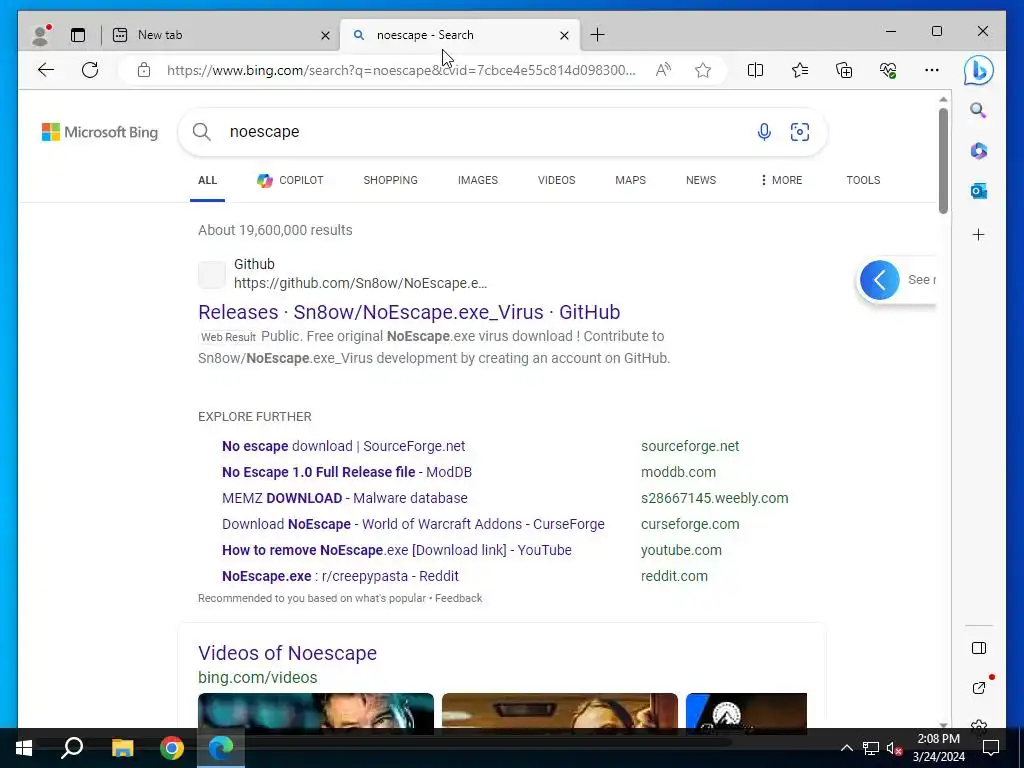The image size is (1024, 768).
Task: Open second video thumbnail
Action: [x=560, y=711]
